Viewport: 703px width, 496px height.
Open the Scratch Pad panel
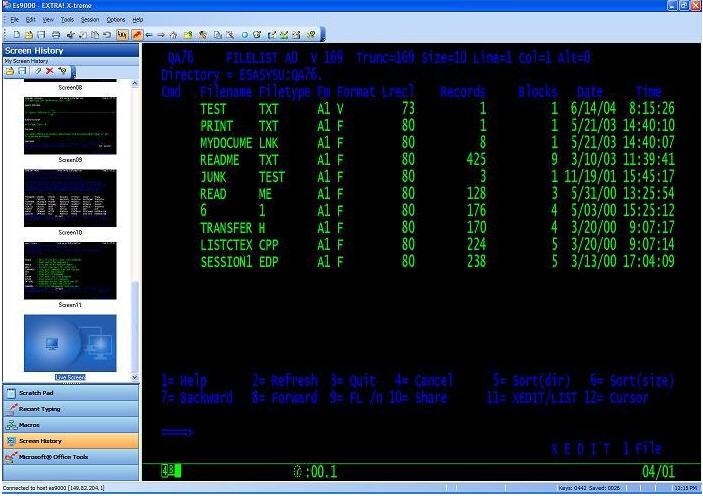[71, 393]
